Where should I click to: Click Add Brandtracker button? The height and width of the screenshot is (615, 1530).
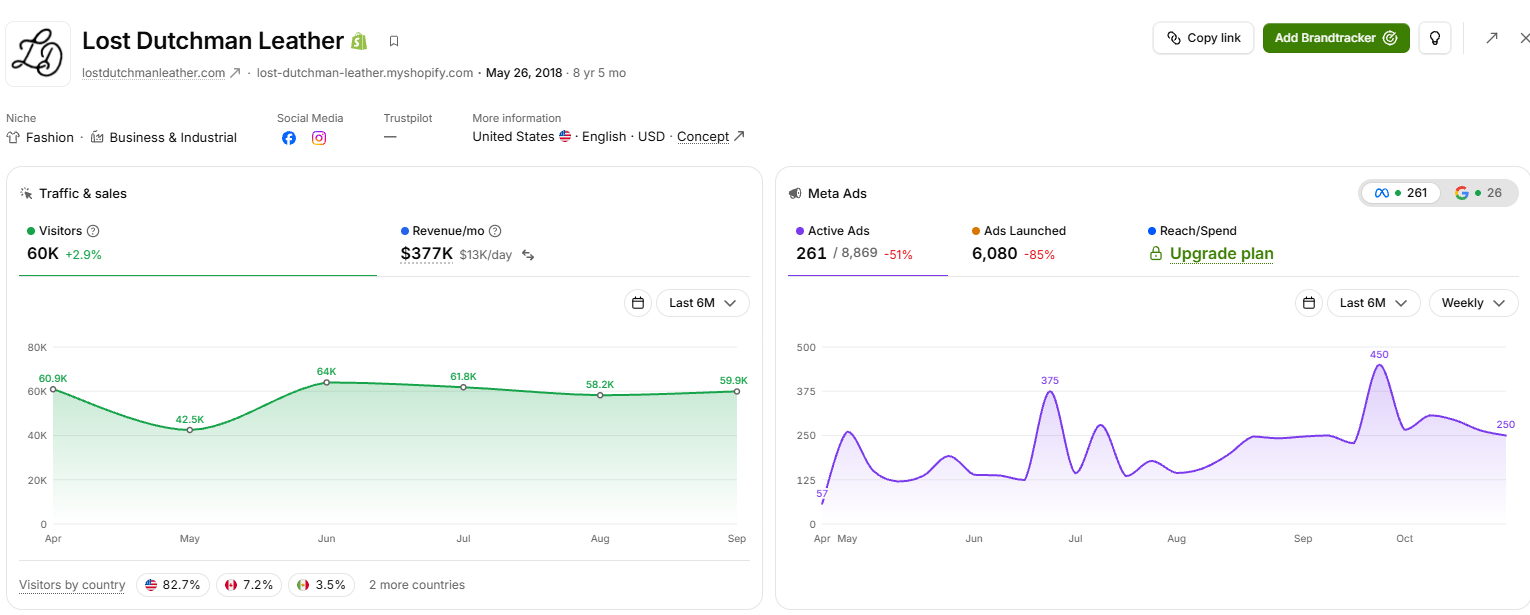tap(1336, 38)
